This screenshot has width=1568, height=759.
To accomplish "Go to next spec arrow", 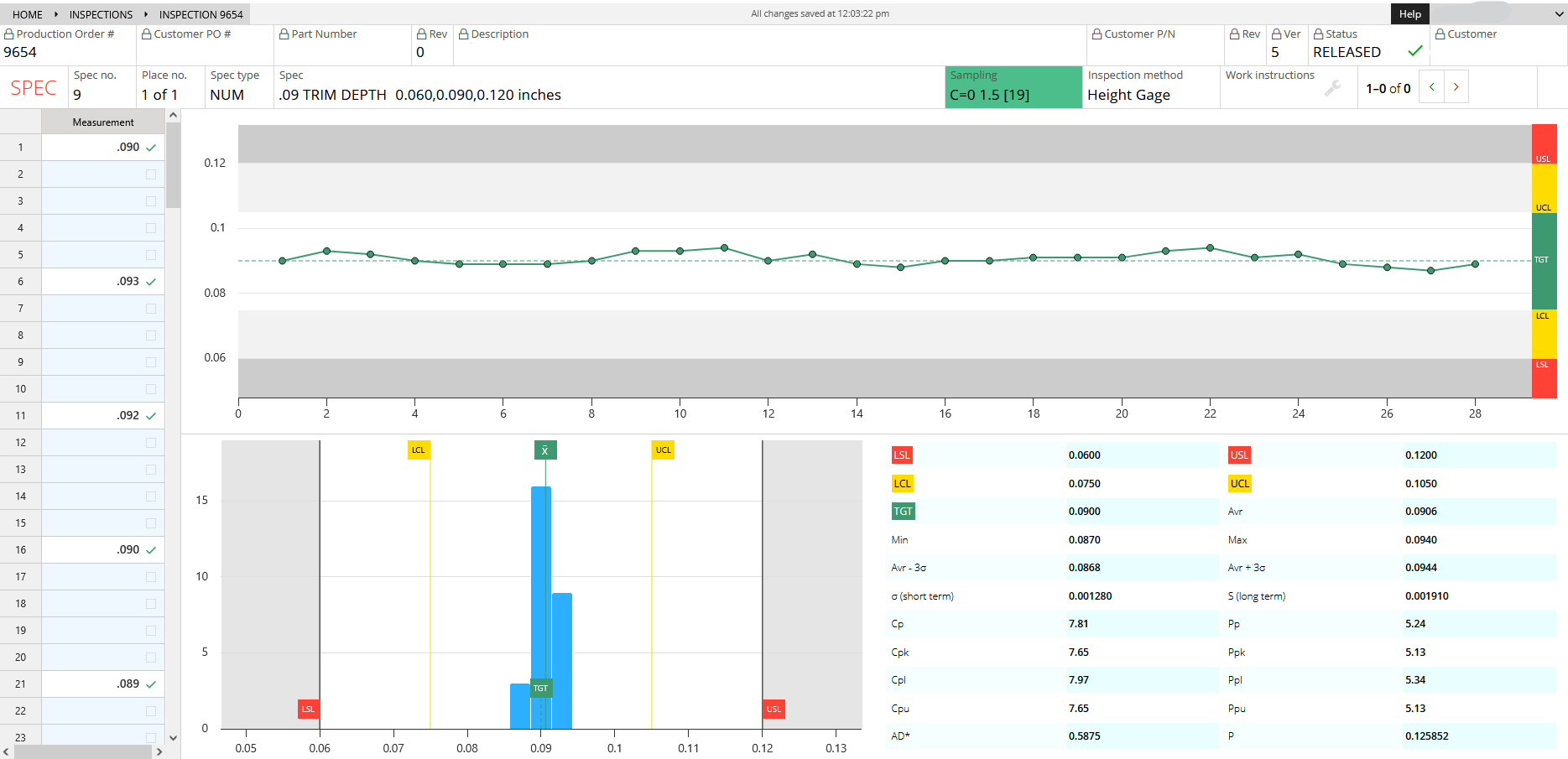I will 1456,87.
